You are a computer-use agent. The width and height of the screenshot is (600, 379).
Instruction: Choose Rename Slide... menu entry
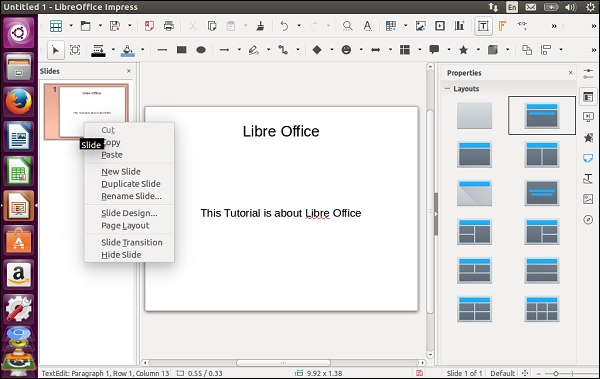pos(129,196)
